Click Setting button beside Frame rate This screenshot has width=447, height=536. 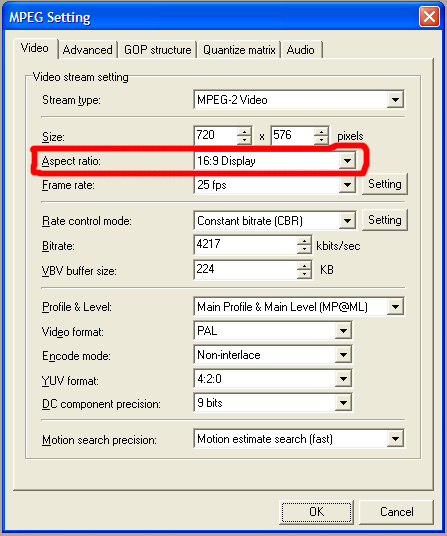pos(385,184)
